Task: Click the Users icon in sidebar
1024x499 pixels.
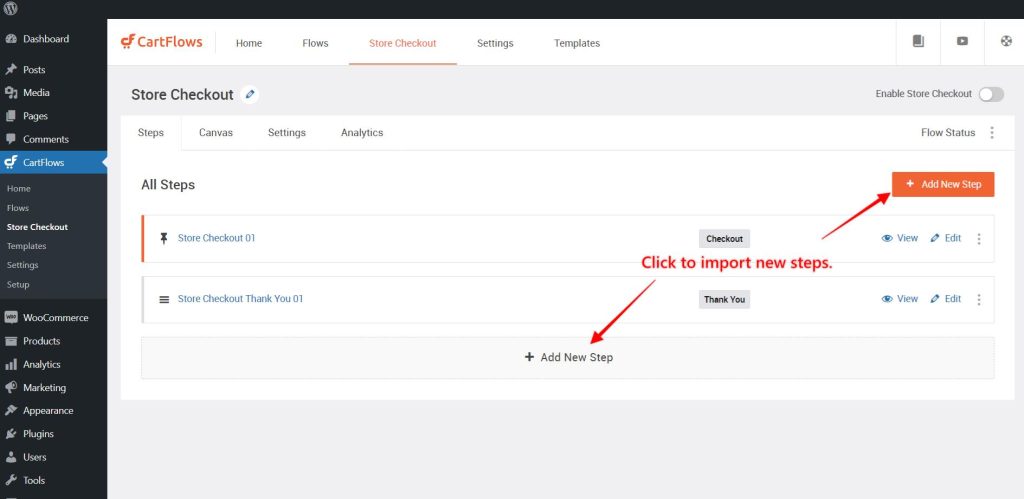Action: (x=10, y=457)
